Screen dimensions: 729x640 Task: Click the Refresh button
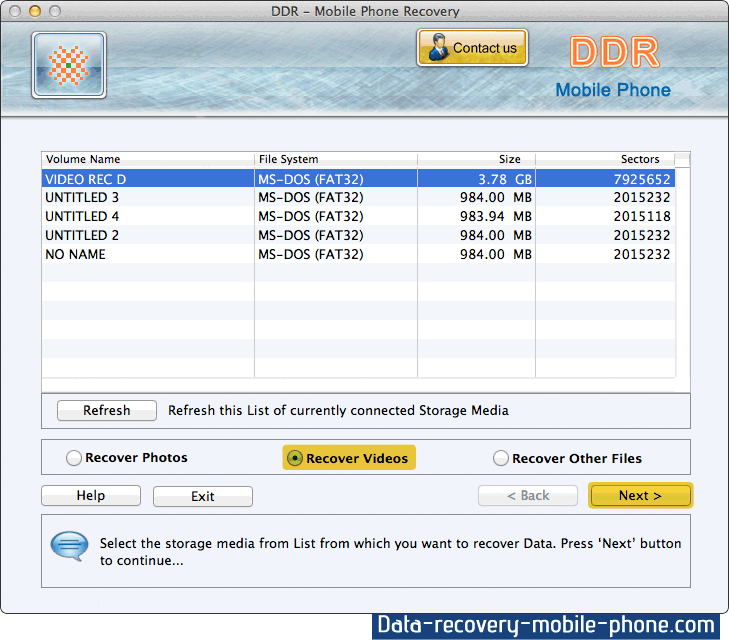(107, 410)
